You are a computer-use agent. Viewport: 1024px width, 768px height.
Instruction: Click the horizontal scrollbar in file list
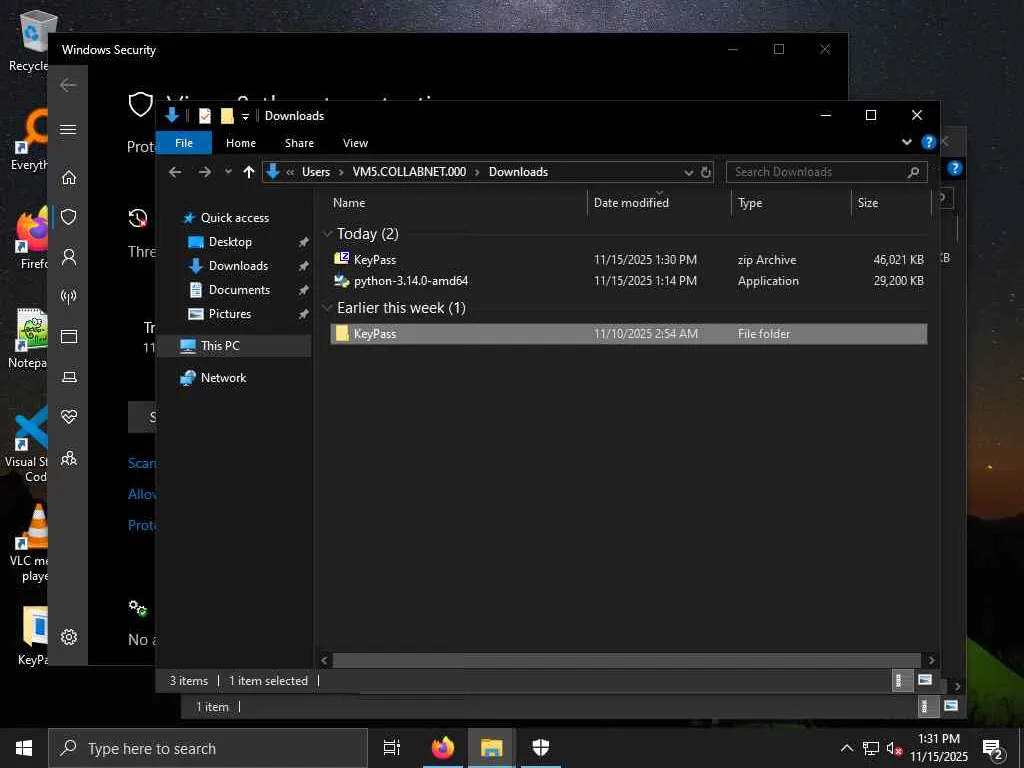pos(626,660)
